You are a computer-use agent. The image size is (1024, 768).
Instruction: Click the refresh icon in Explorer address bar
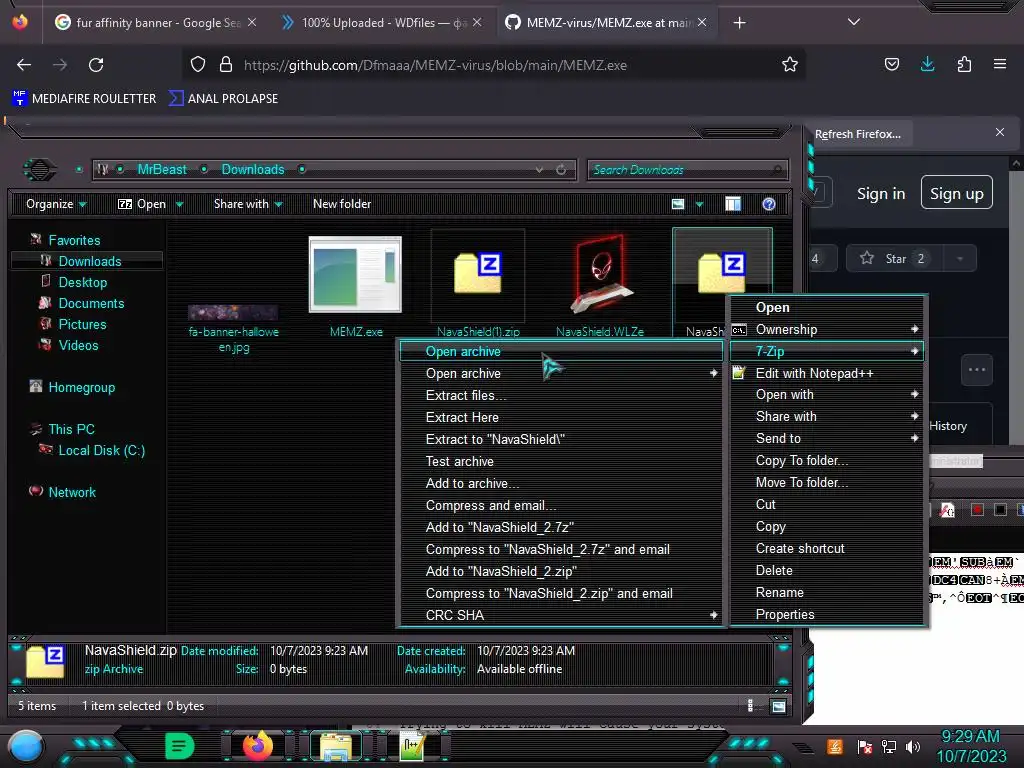(561, 170)
